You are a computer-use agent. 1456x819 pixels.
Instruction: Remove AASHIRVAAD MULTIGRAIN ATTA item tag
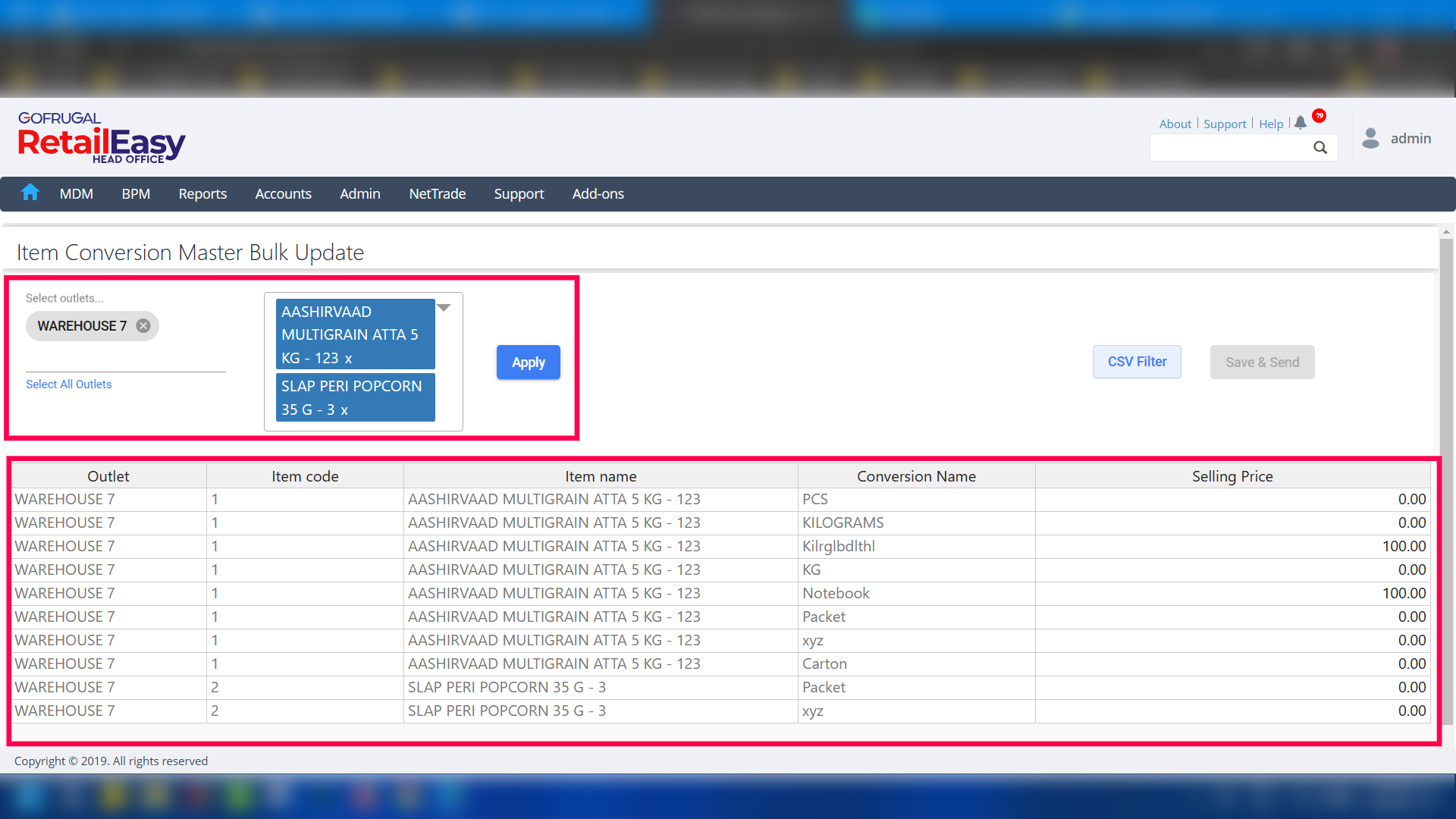click(348, 359)
